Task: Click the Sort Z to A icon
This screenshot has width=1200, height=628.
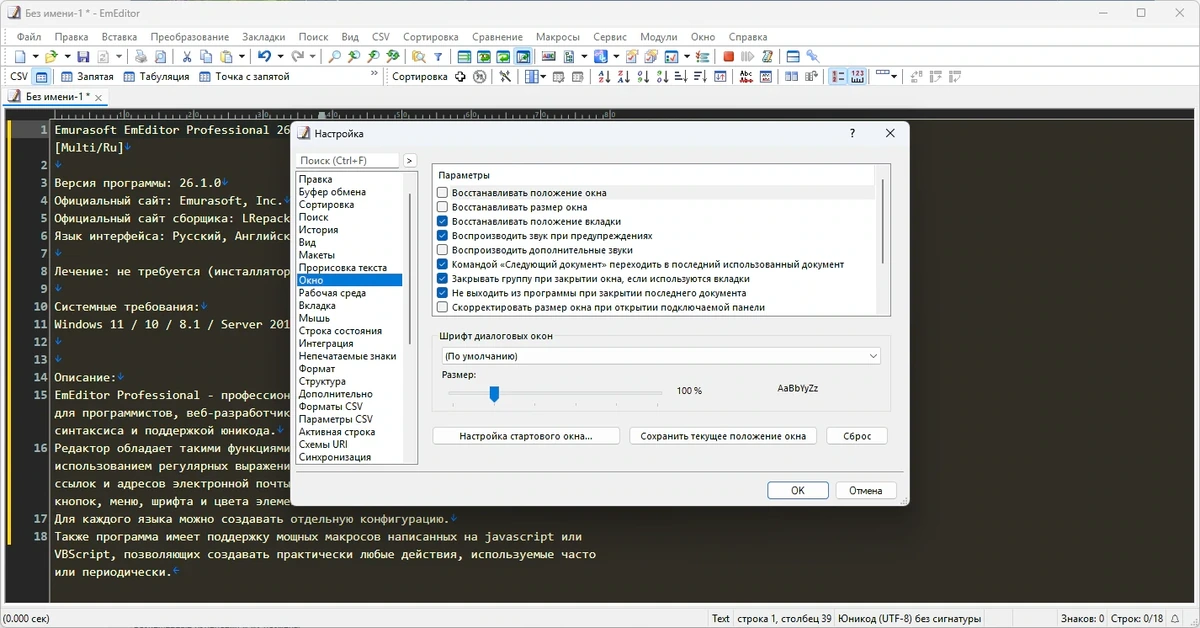Action: click(x=624, y=77)
